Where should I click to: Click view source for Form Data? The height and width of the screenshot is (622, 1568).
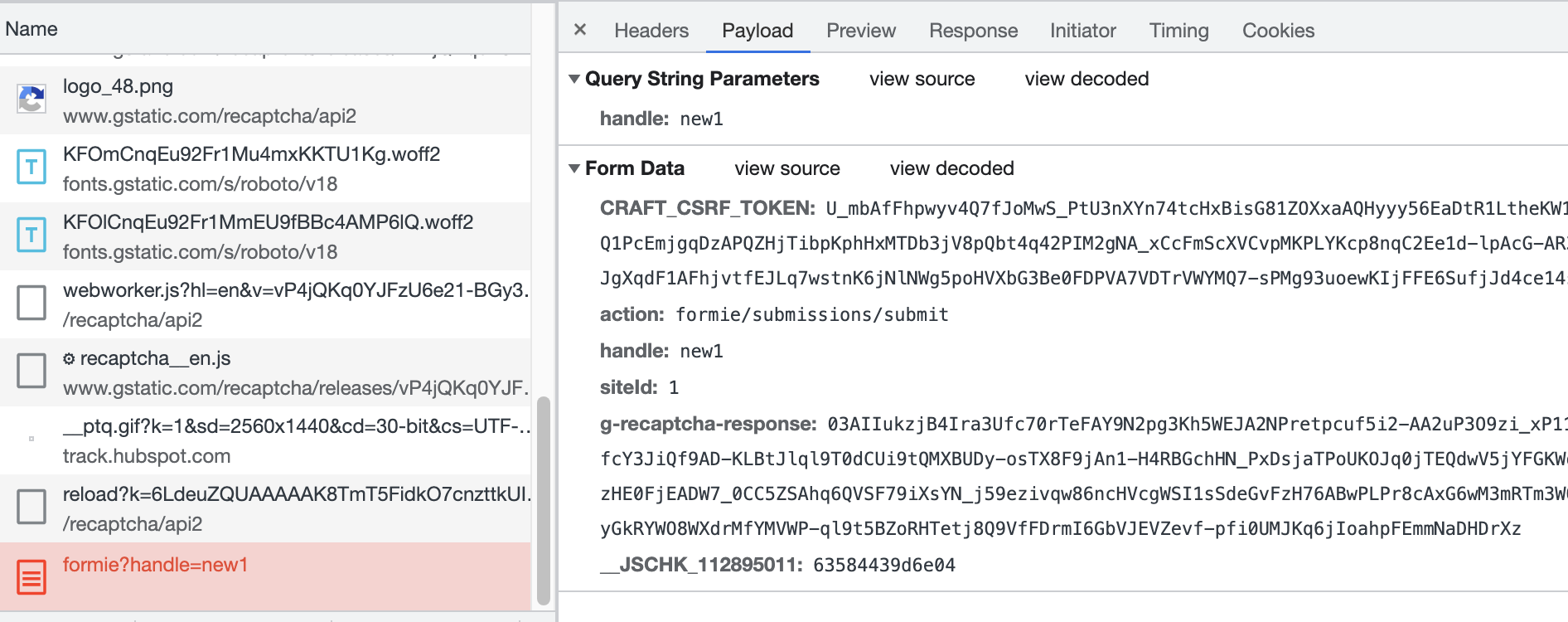[x=787, y=168]
